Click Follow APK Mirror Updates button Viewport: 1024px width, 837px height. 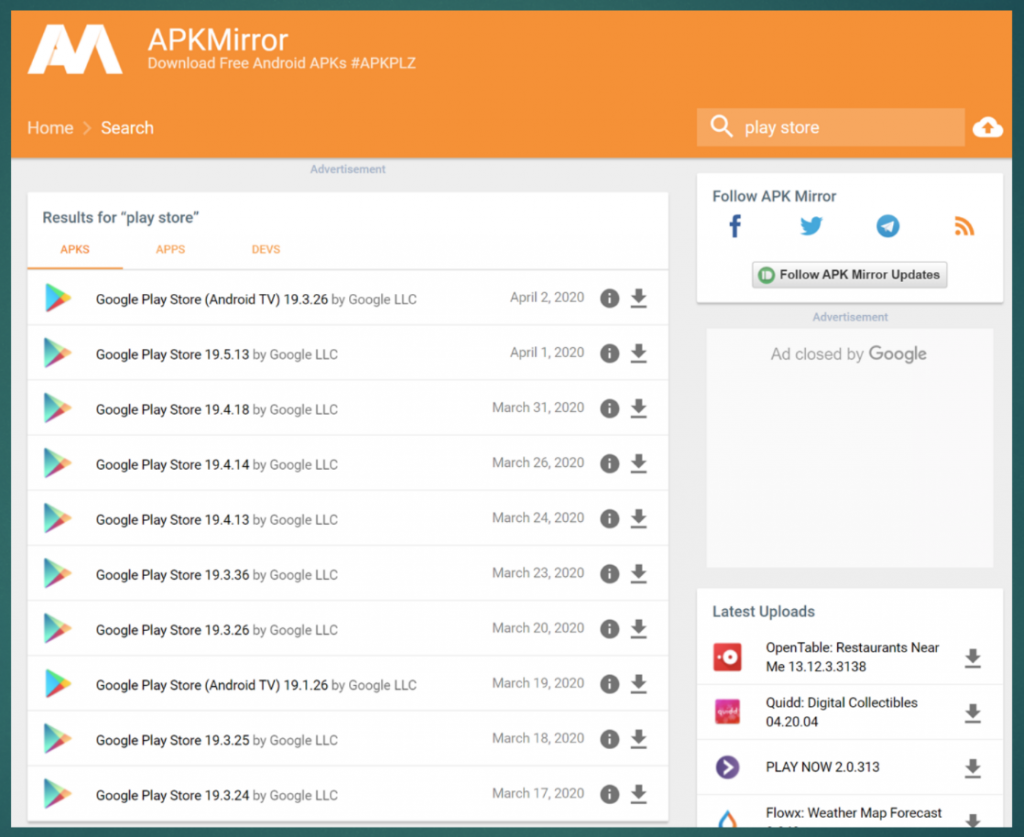(849, 275)
